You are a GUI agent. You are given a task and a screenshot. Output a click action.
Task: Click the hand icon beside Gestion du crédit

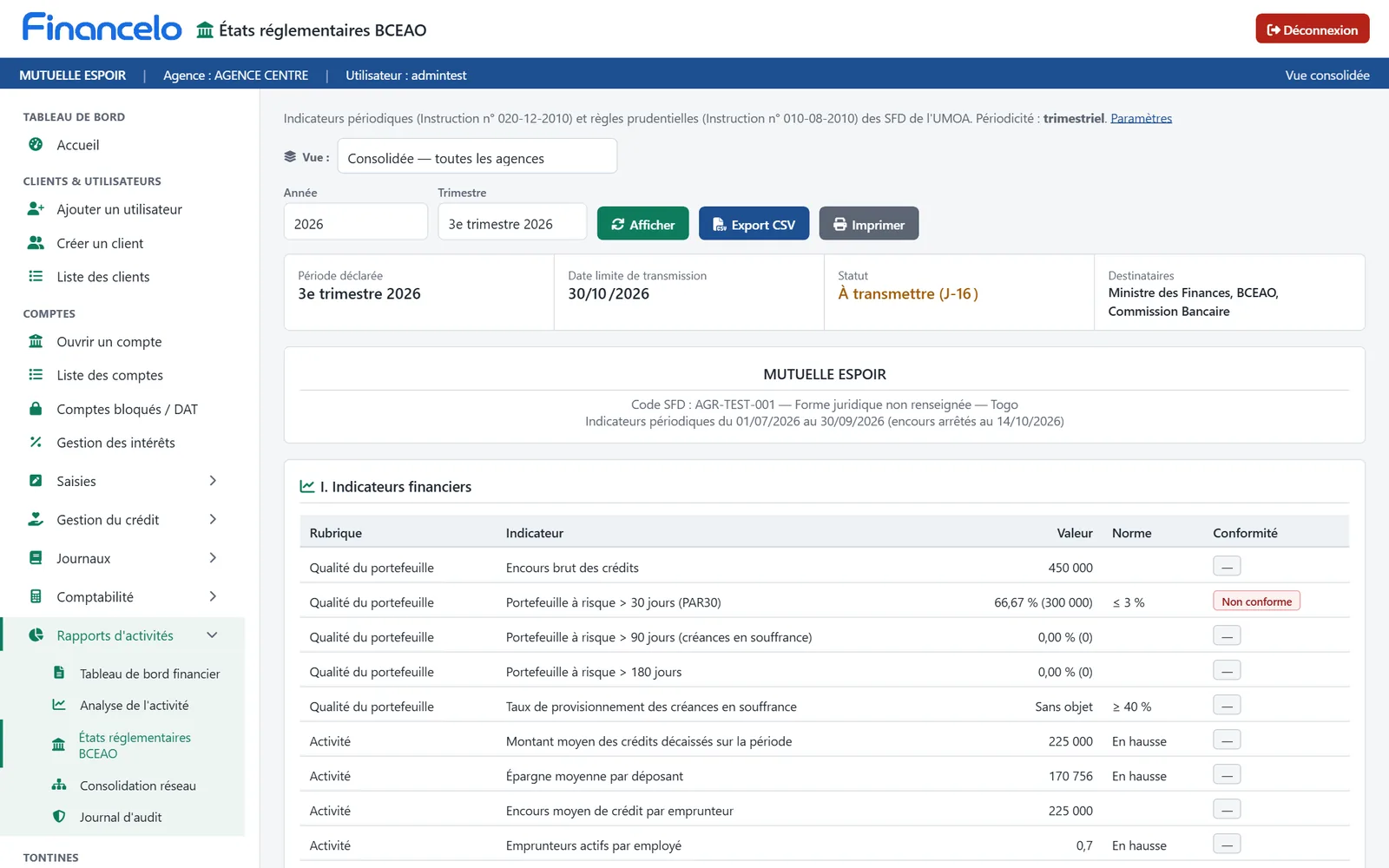(36, 519)
